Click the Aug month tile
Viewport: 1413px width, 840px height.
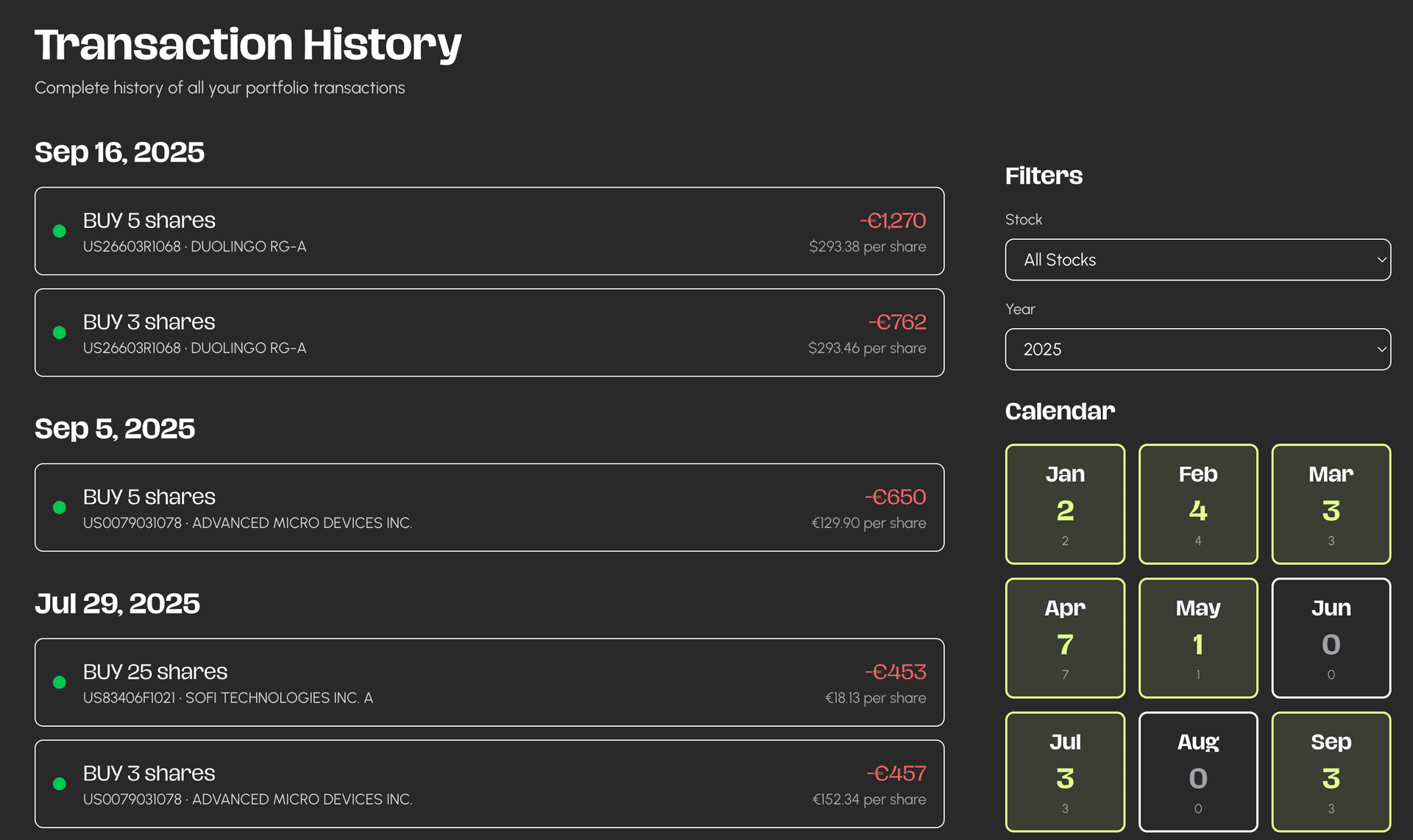click(1197, 772)
